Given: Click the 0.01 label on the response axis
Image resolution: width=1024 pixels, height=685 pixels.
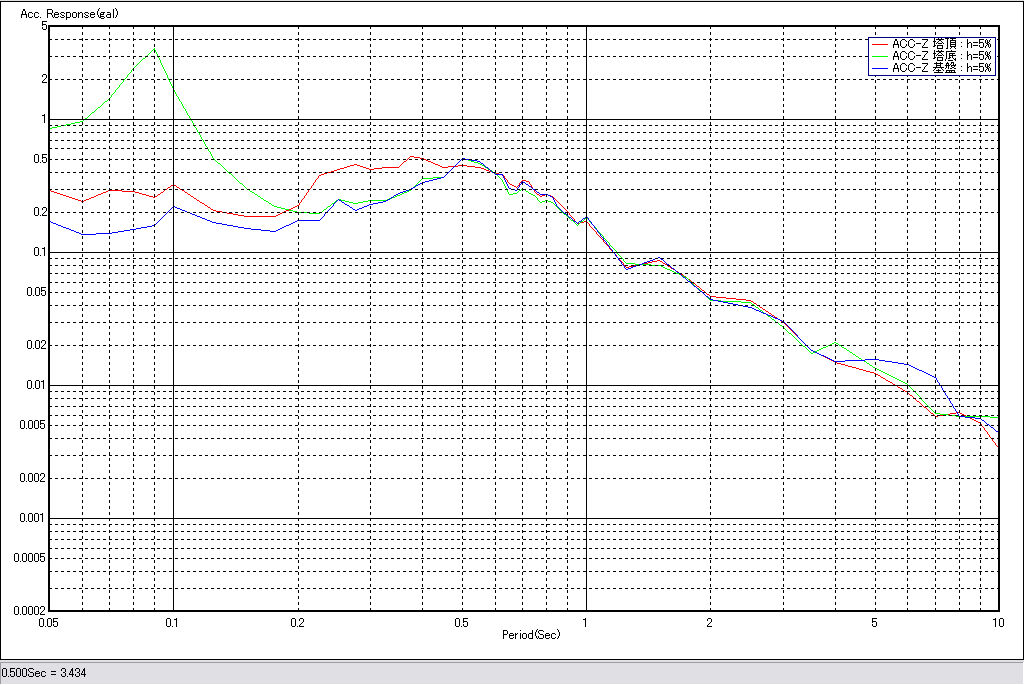Looking at the screenshot, I should click(x=37, y=385).
